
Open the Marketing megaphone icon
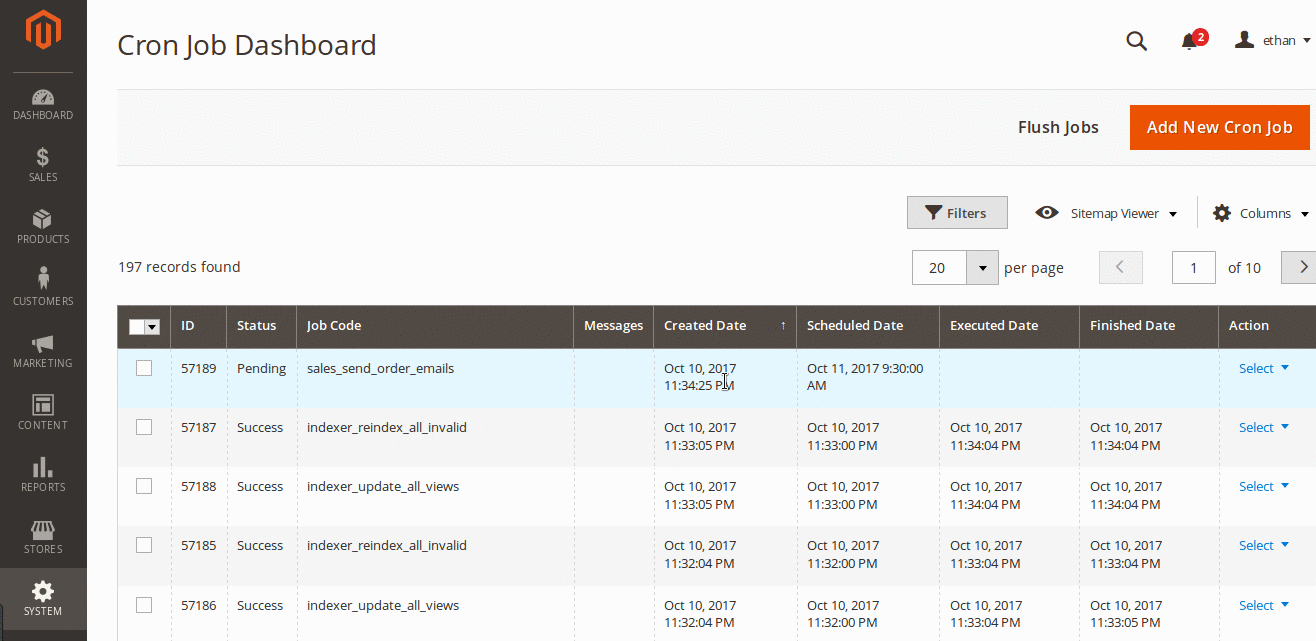(43, 344)
